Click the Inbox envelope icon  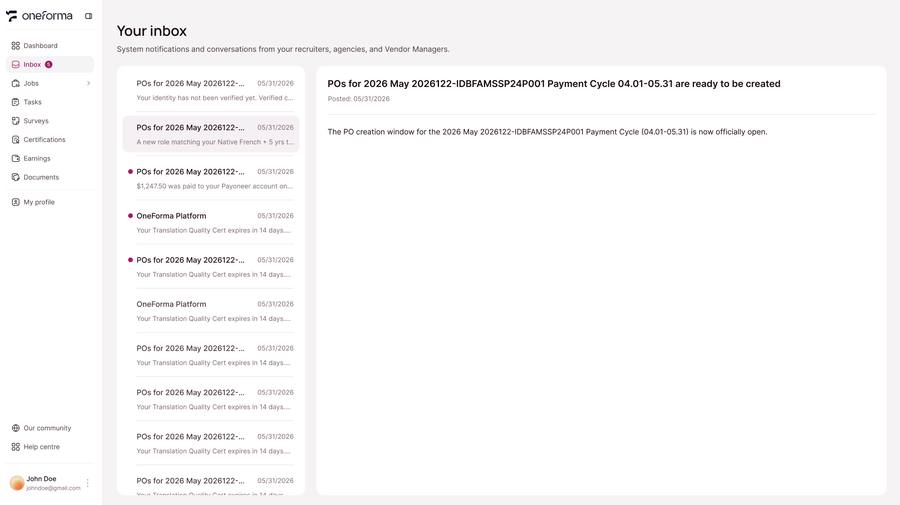[x=15, y=64]
